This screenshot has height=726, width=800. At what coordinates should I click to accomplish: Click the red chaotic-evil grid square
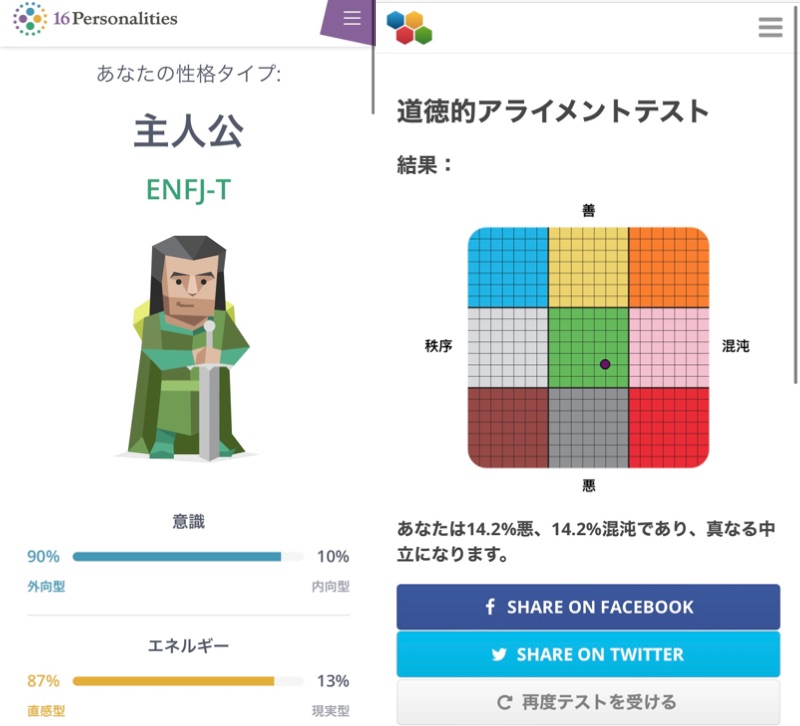(x=669, y=427)
